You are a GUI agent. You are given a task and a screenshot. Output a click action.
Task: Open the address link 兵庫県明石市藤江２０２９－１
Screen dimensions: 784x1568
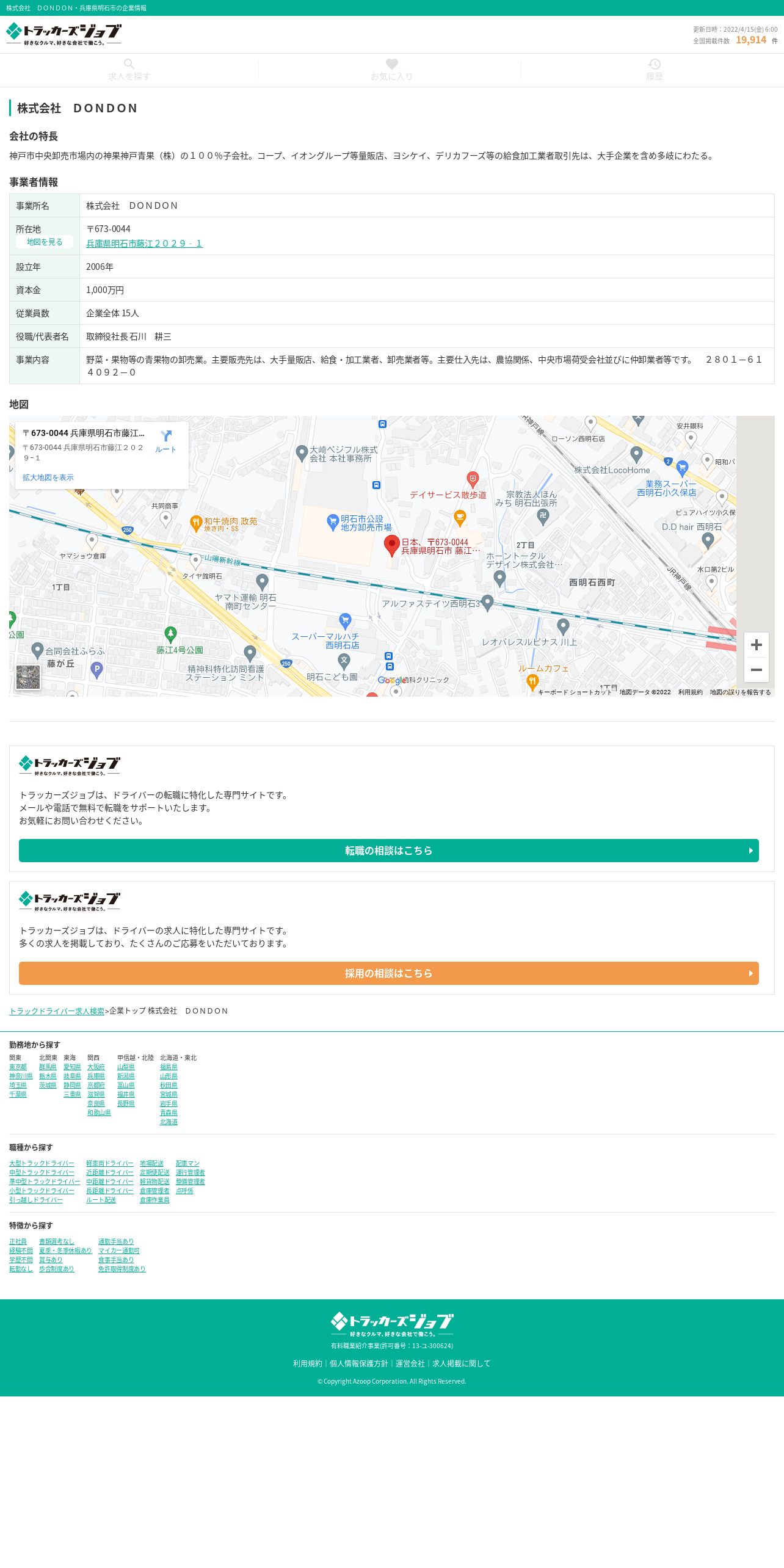144,243
